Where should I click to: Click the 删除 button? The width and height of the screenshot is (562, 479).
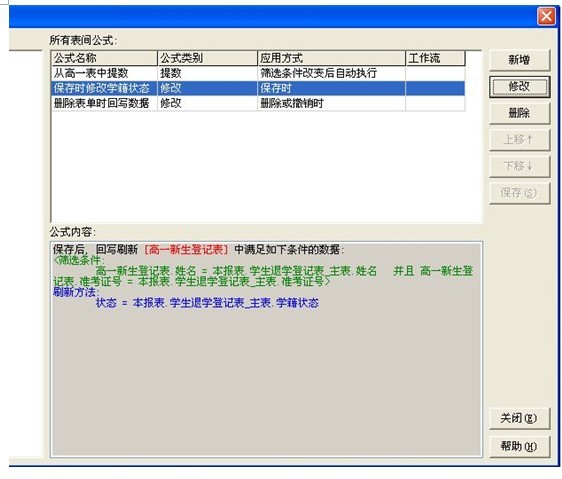click(x=519, y=113)
